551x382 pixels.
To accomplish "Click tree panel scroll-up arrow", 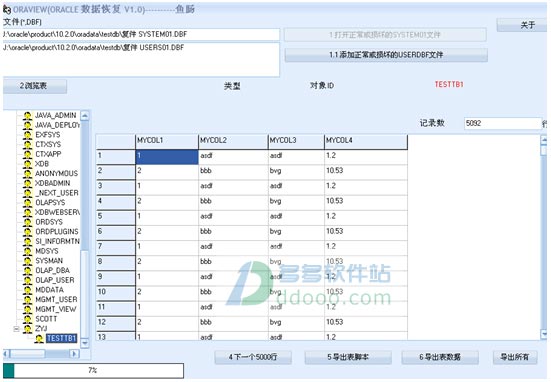I will coord(85,115).
